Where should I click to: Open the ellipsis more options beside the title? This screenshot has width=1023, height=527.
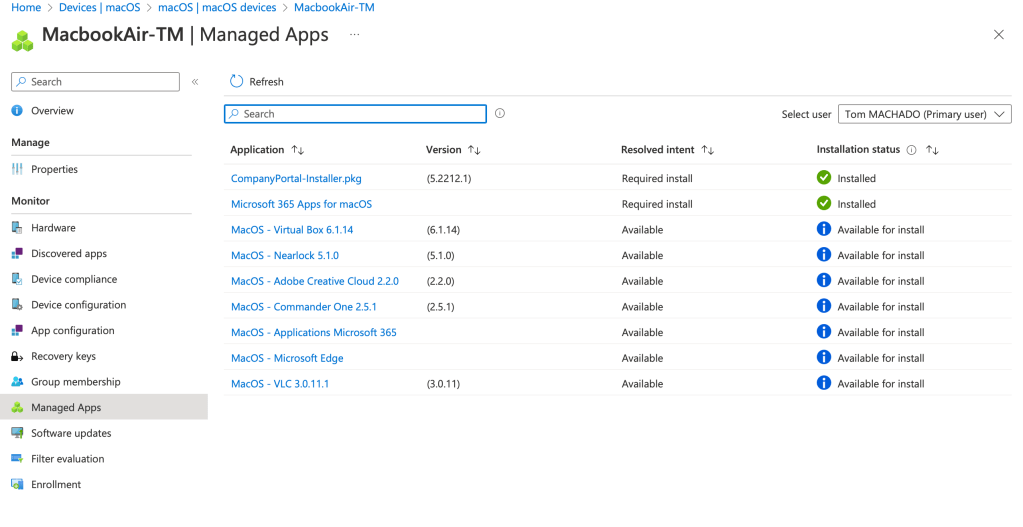(x=352, y=35)
